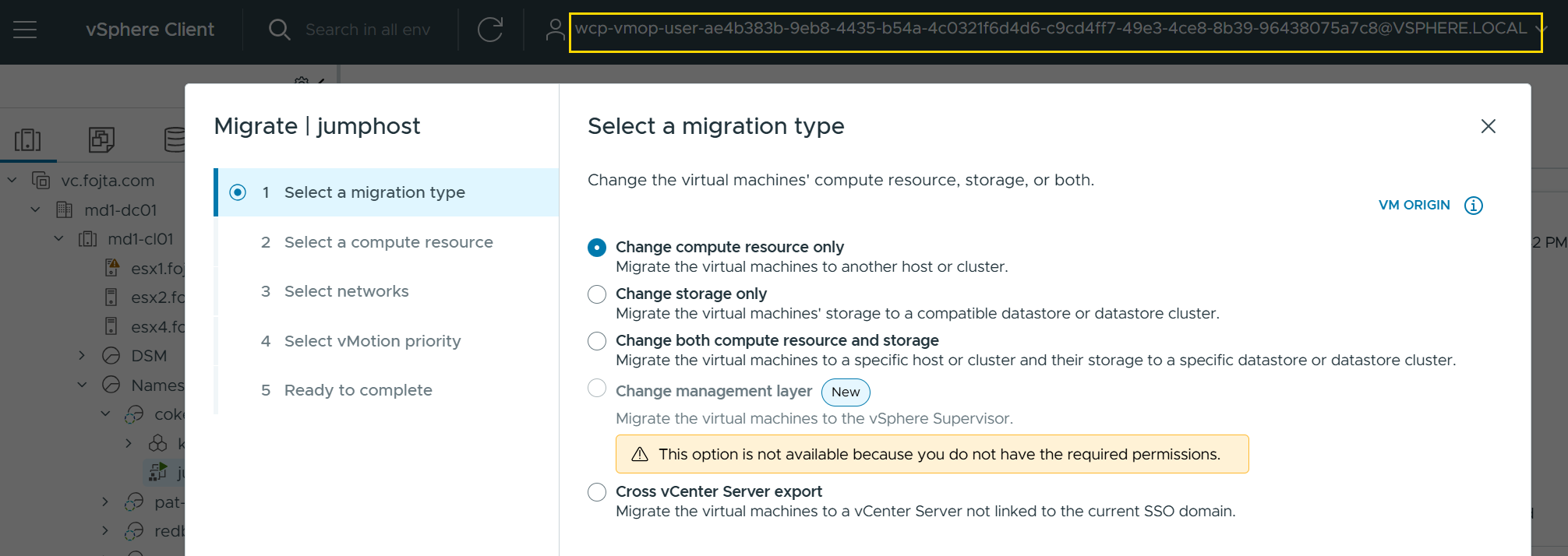Viewport: 1568px width, 556px height.
Task: Click the md1-cl01 cluster icon
Action: [88, 239]
